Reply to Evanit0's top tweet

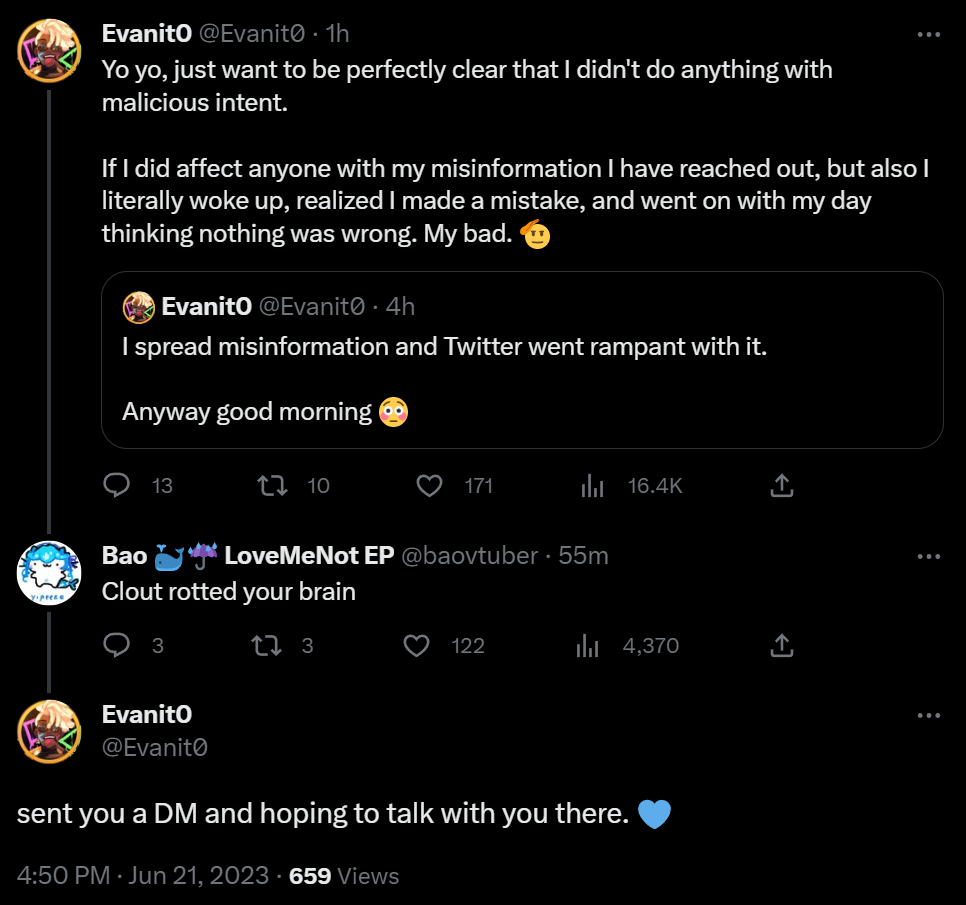point(118,486)
